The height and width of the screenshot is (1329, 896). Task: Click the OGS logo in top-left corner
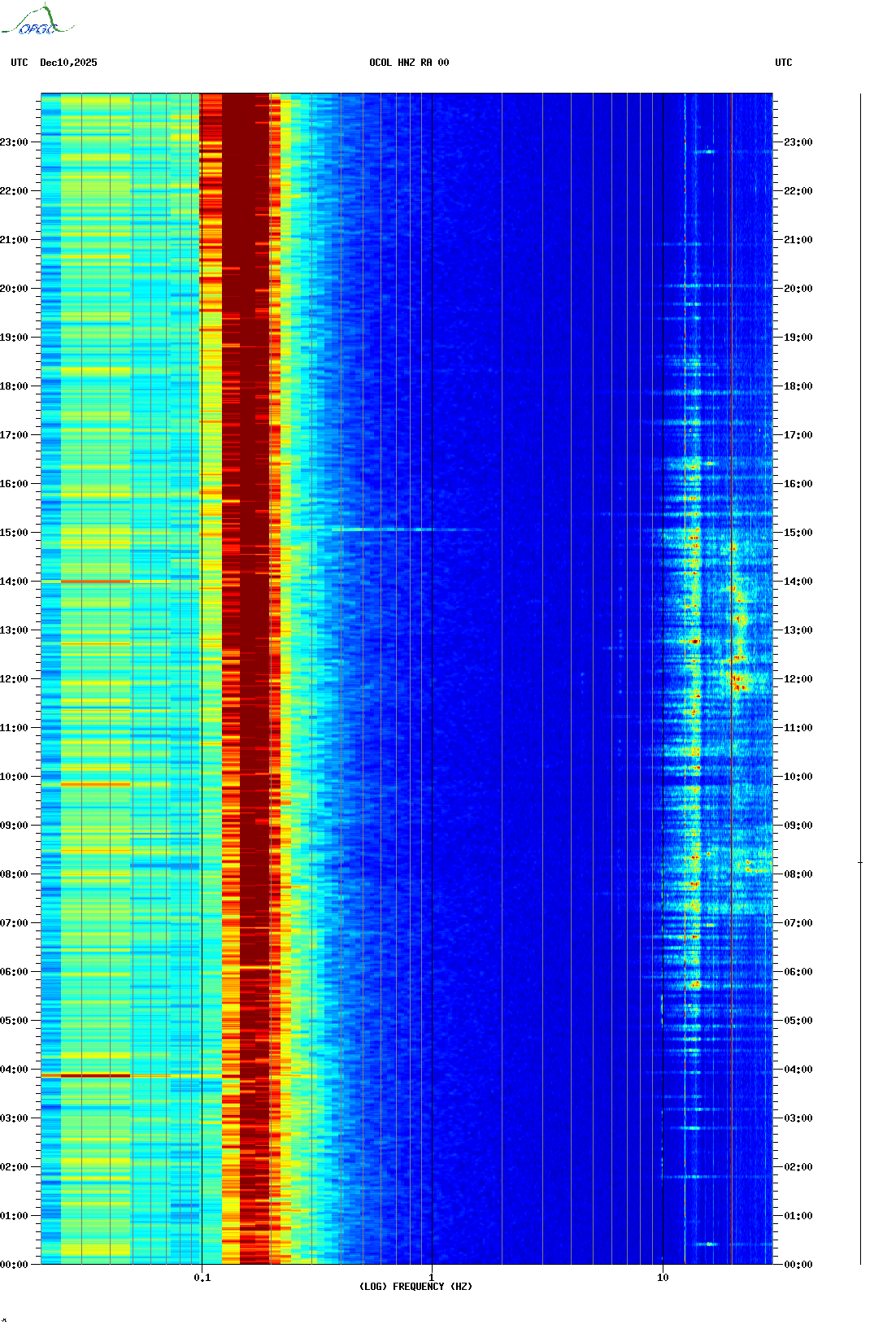[37, 21]
